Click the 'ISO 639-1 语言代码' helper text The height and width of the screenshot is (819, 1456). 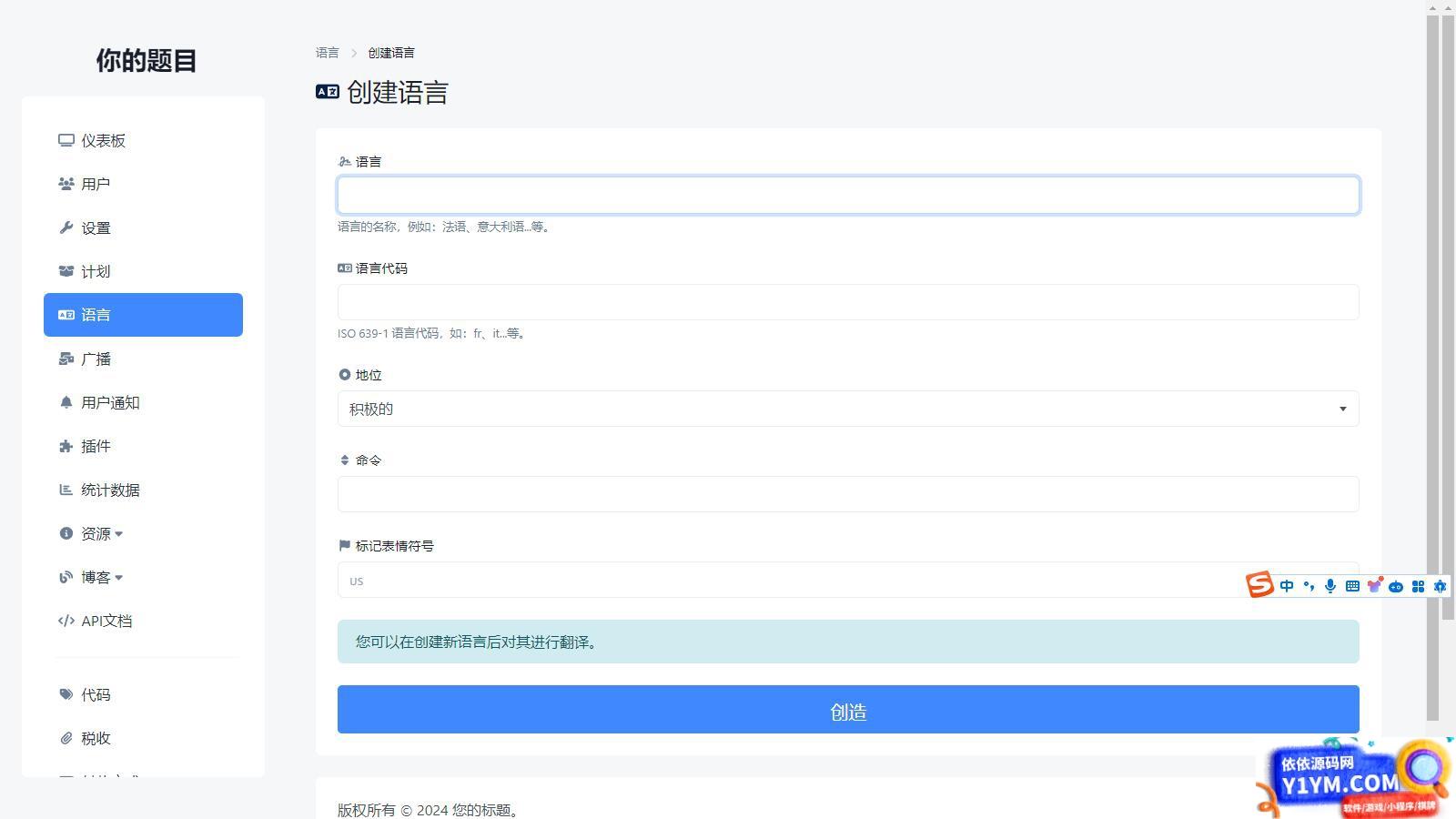432,333
